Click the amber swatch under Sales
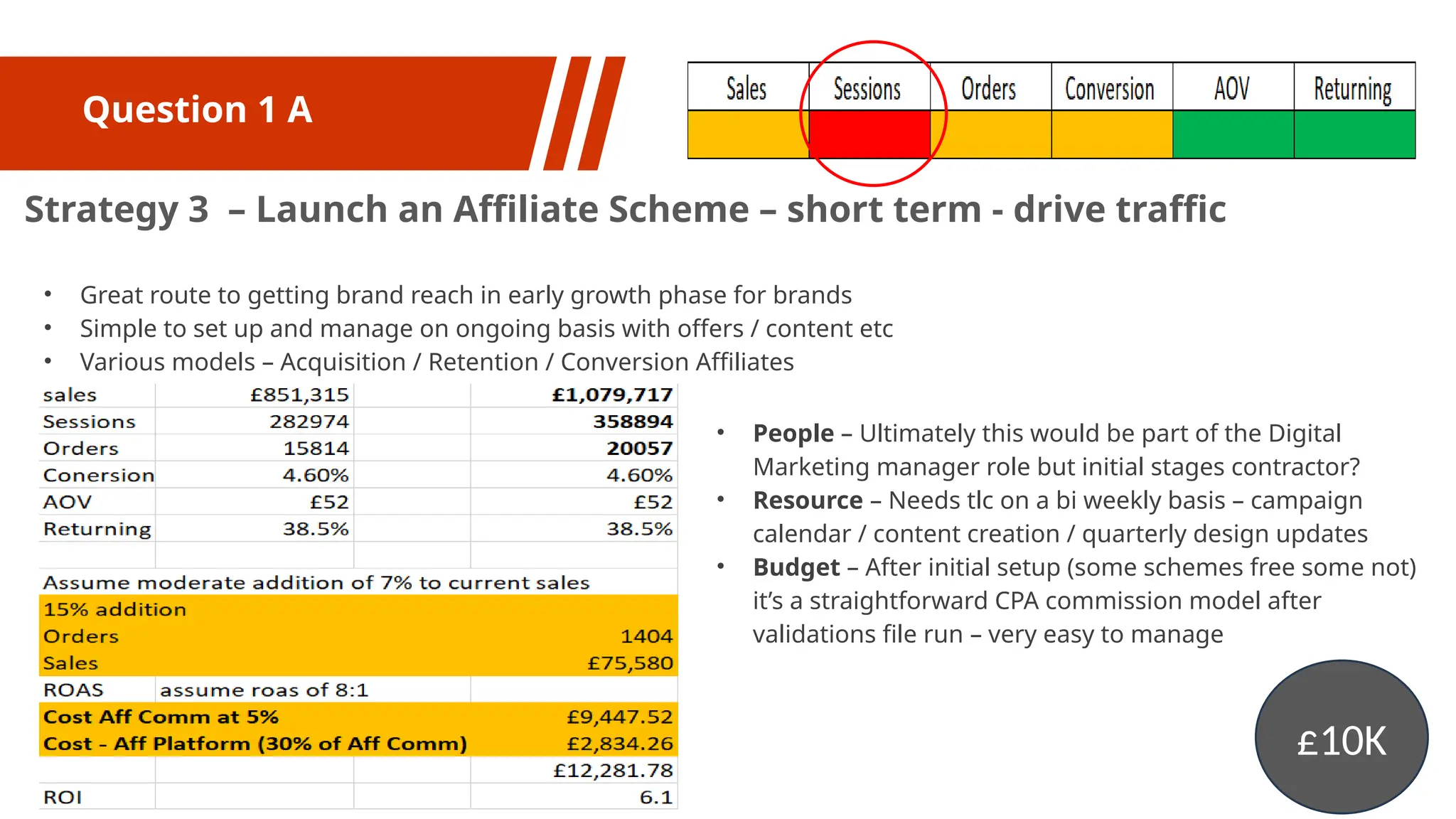 (x=748, y=134)
